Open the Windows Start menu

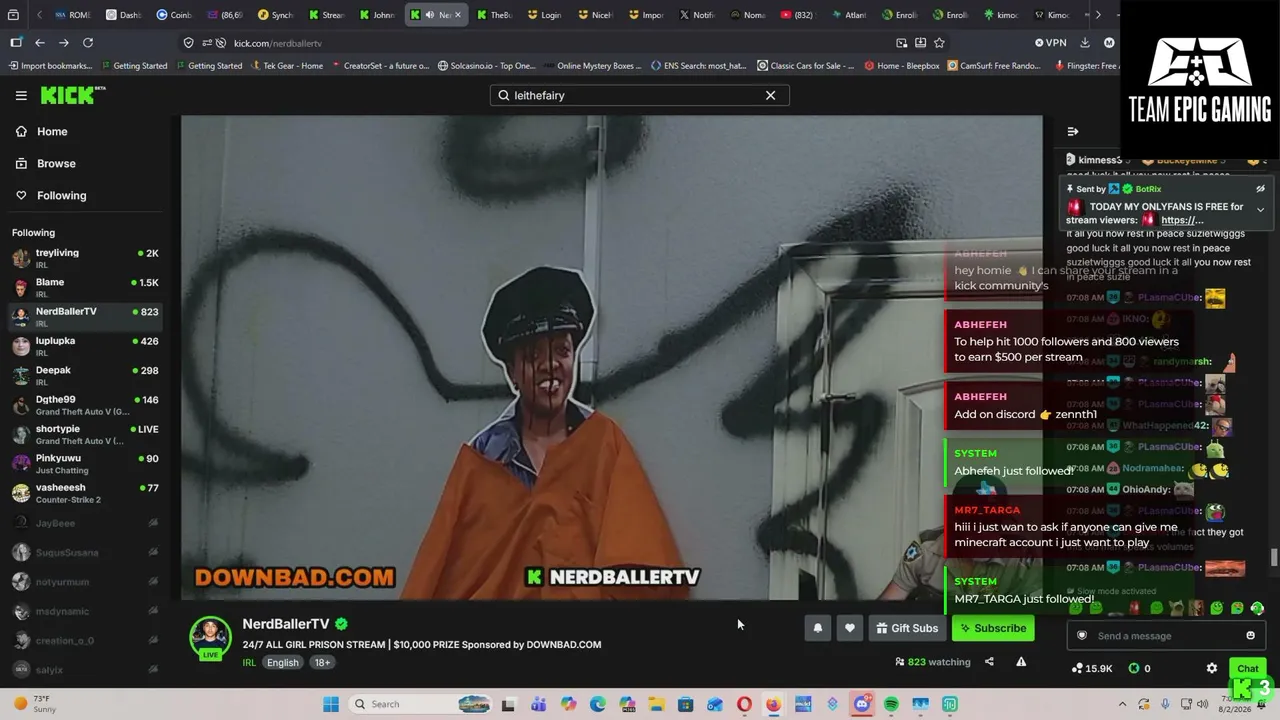[331, 704]
